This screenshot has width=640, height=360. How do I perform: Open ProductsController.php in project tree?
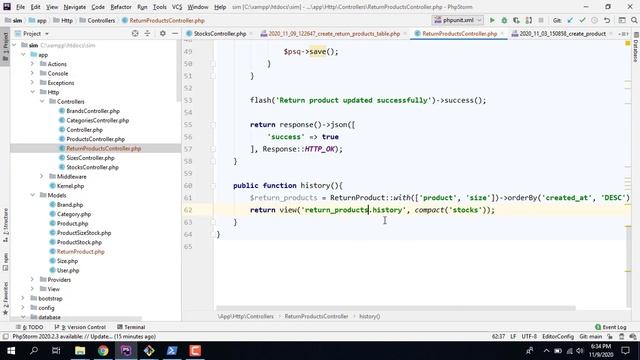point(96,139)
